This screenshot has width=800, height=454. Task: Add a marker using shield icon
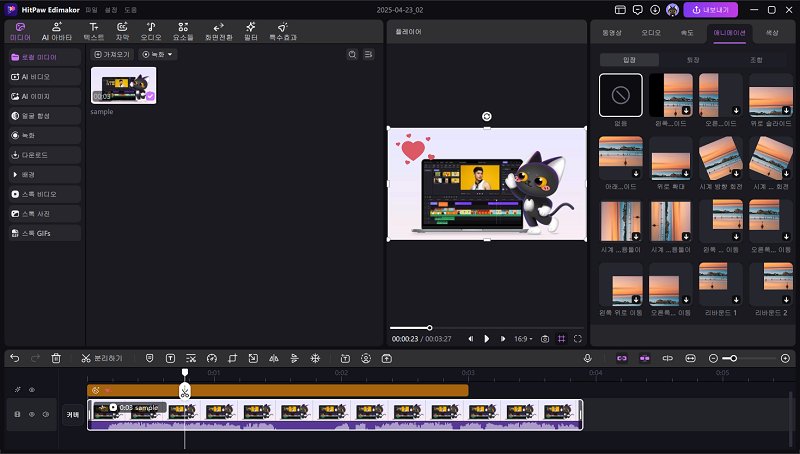[x=149, y=359]
